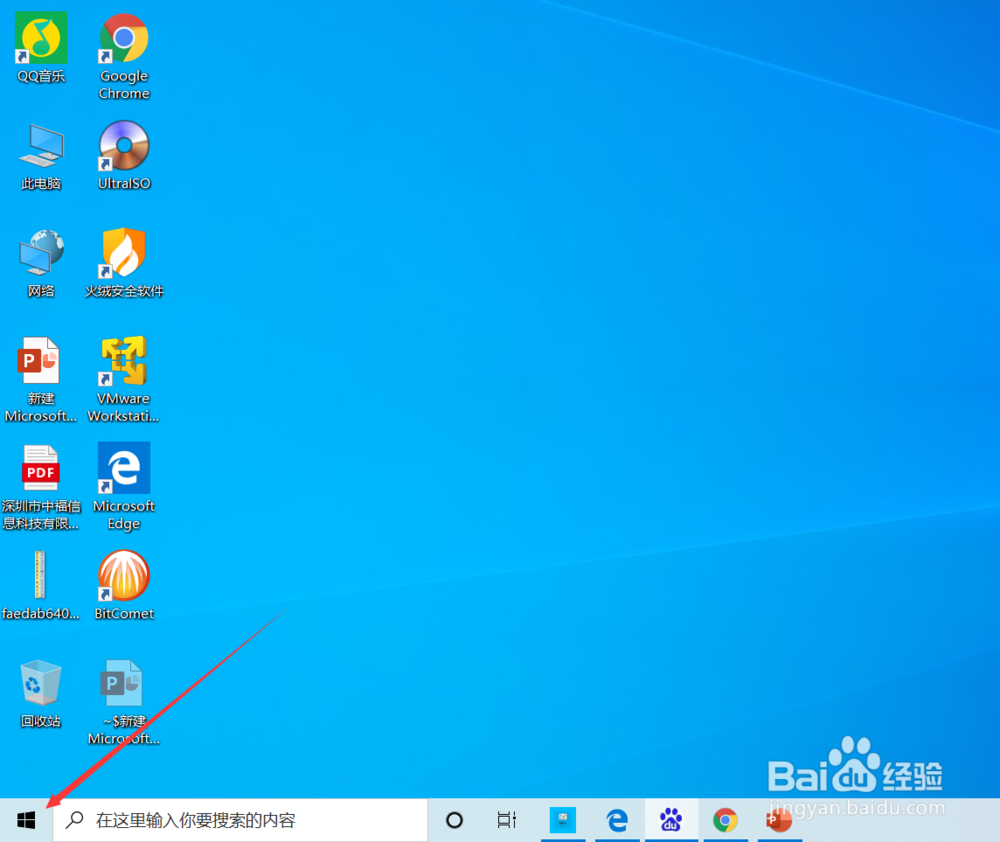Select the Google Chrome desktop shortcut
Viewport: 1000px width, 842px height.
click(x=124, y=56)
